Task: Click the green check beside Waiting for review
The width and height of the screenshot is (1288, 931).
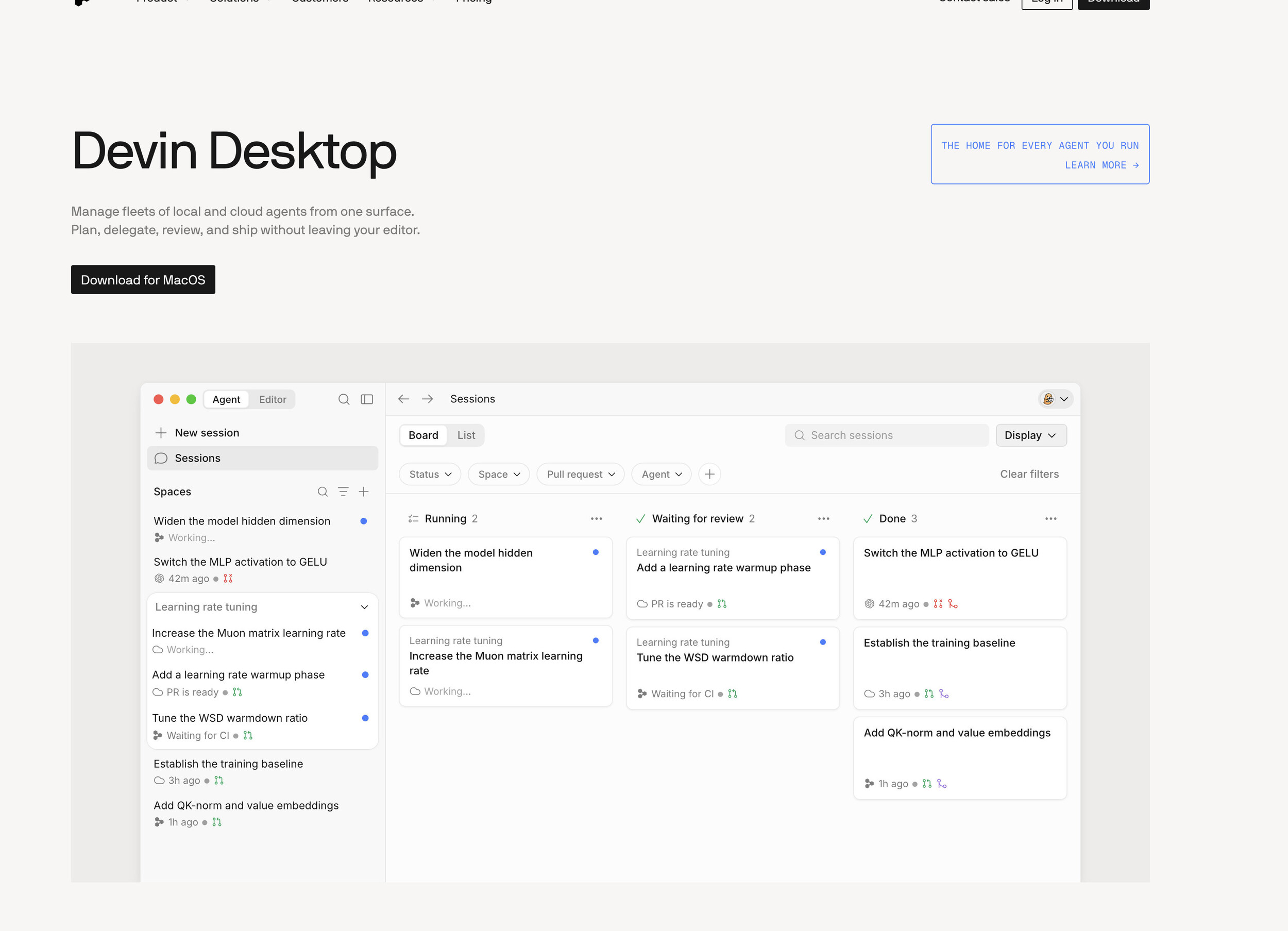Action: coord(640,519)
